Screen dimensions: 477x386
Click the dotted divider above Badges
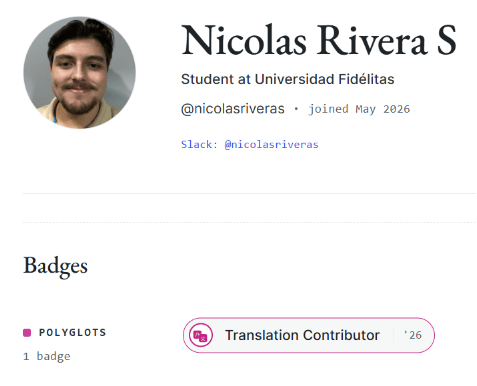pyautogui.click(x=249, y=222)
